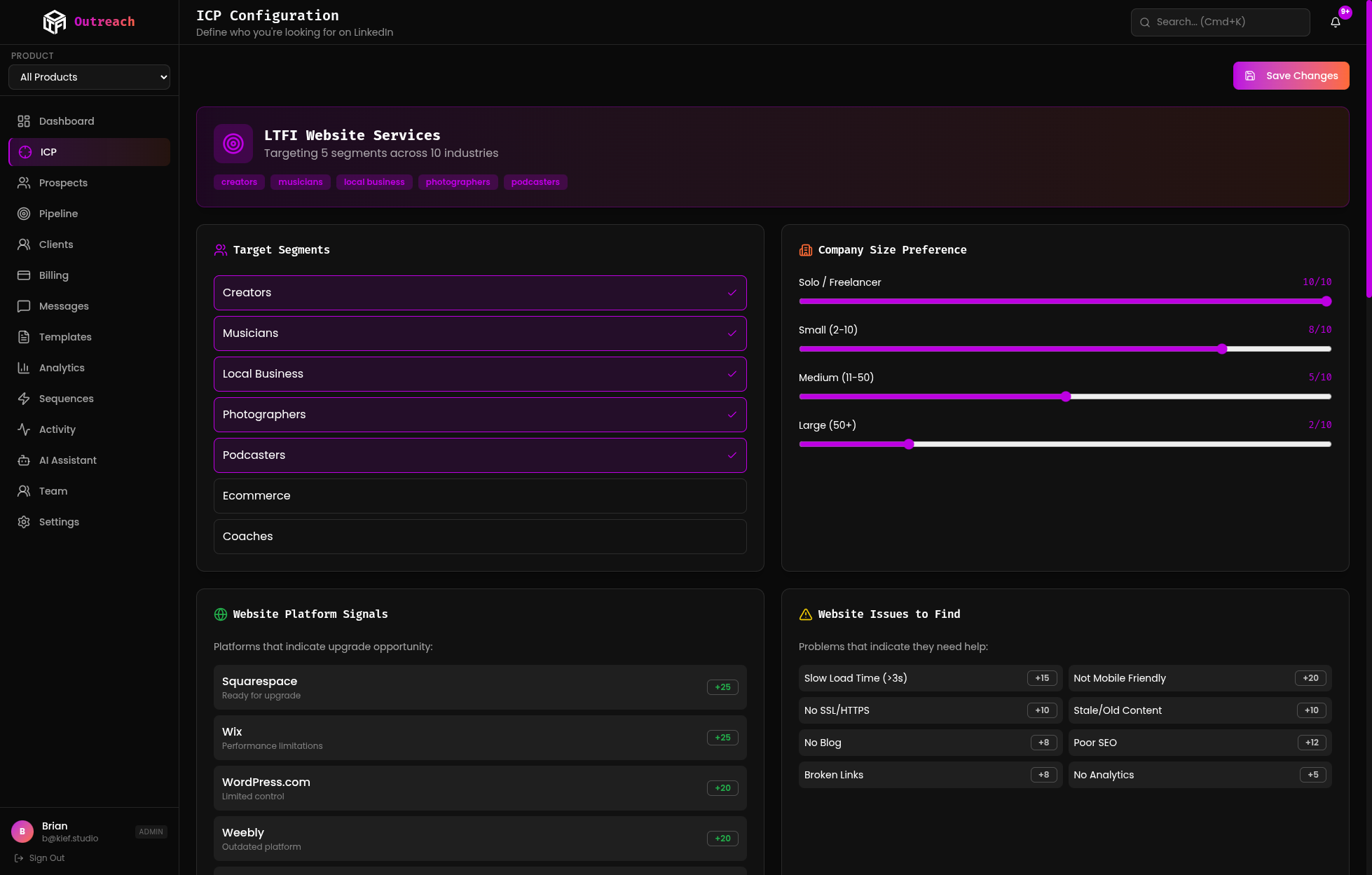The image size is (1372, 875).
Task: Click the notification bell icon
Action: coord(1335,22)
